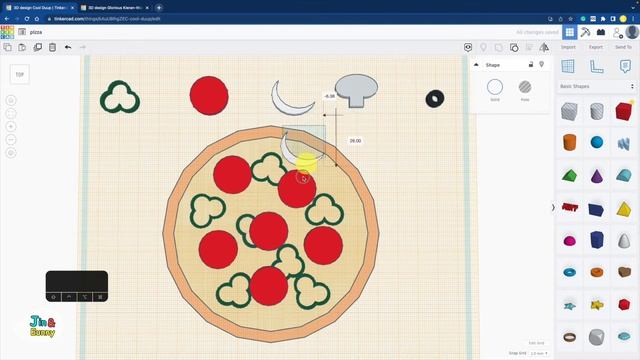Click the Send To button

pos(623,47)
